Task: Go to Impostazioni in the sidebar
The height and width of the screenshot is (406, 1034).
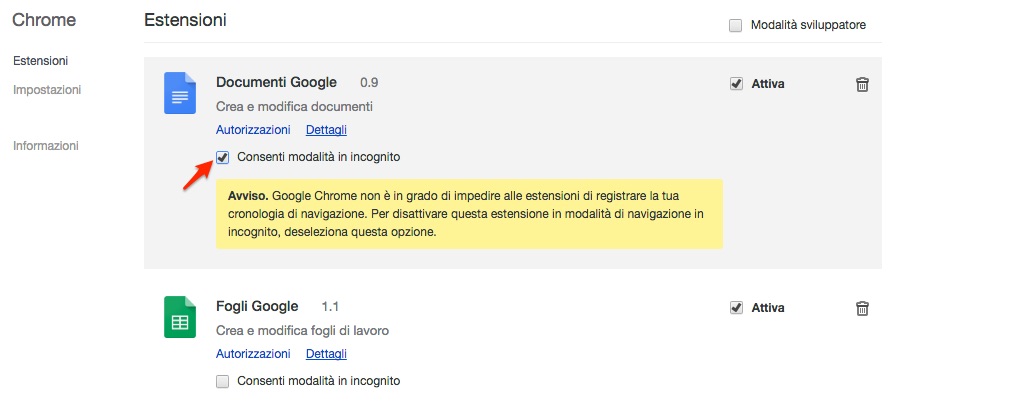Action: 47,89
